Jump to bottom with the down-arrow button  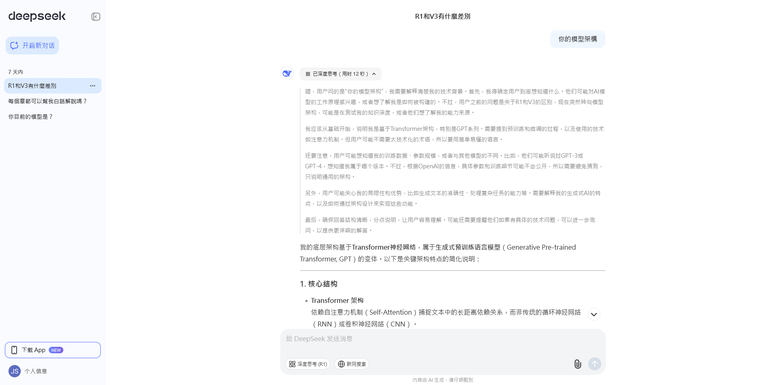[x=594, y=314]
